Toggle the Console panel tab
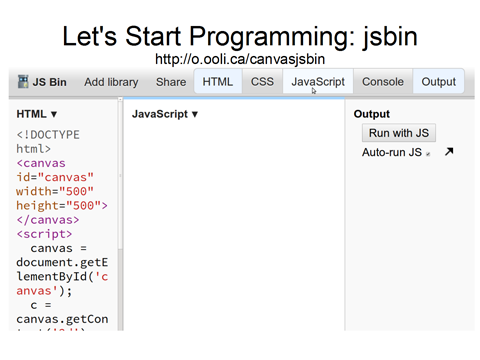This screenshot has height=360, width=480. coord(383,82)
